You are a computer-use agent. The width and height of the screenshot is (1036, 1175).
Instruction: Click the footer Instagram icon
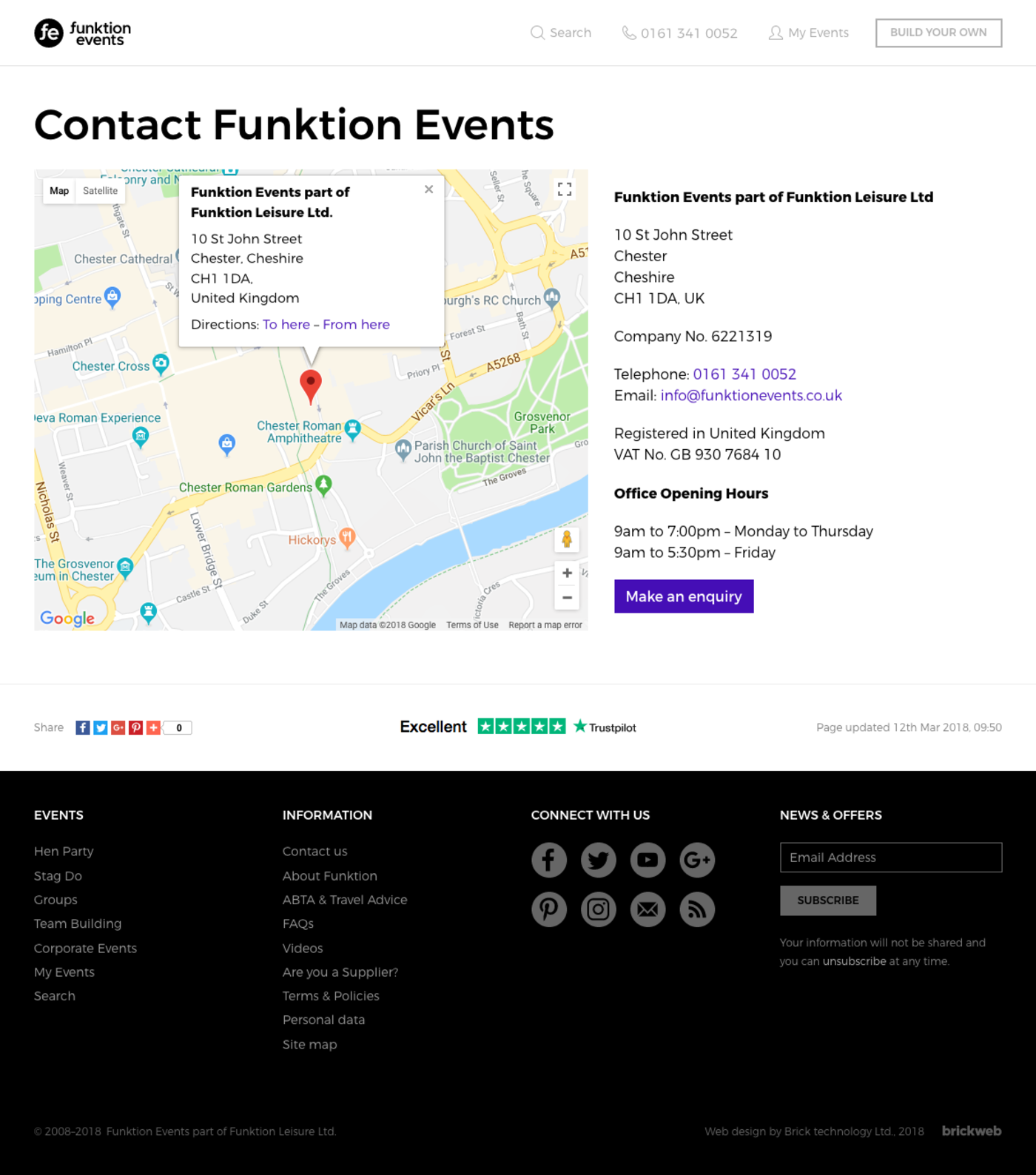598,909
